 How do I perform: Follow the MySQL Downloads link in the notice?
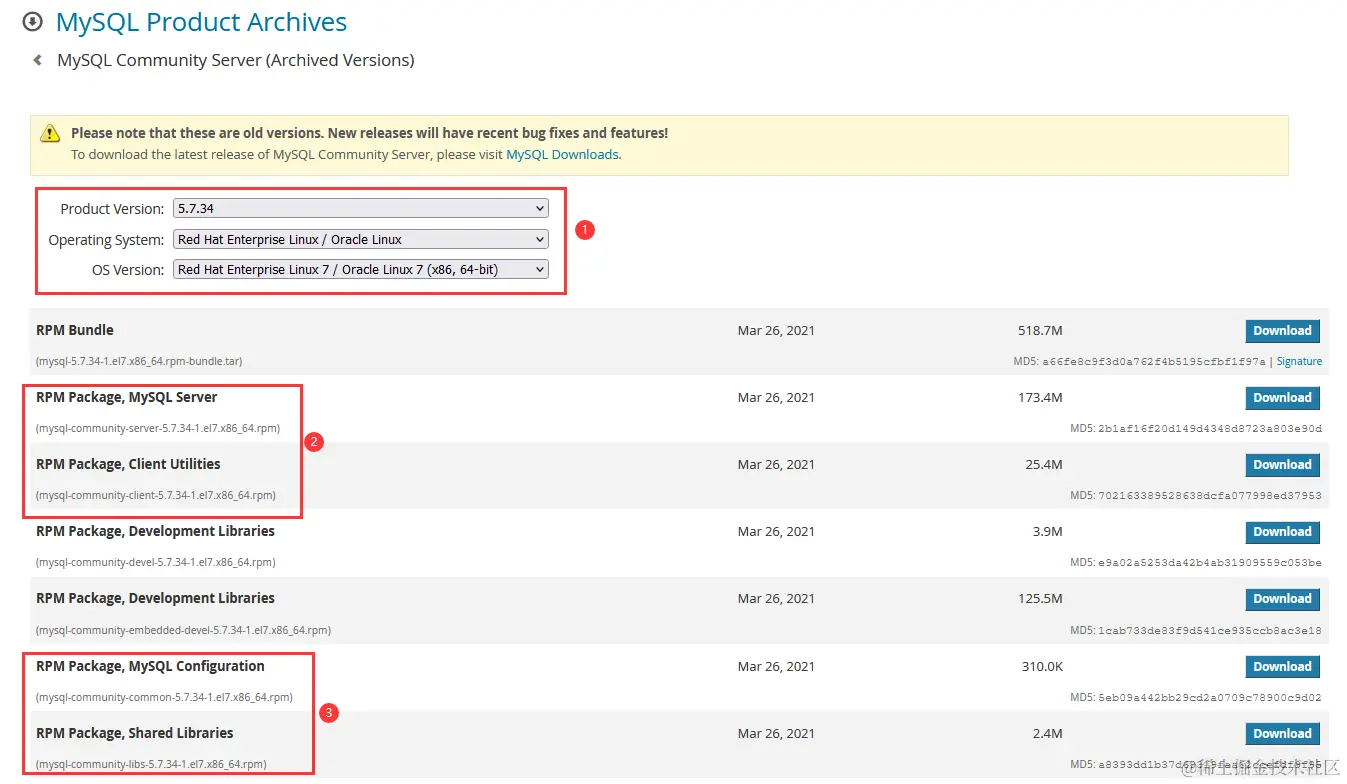[x=562, y=155]
